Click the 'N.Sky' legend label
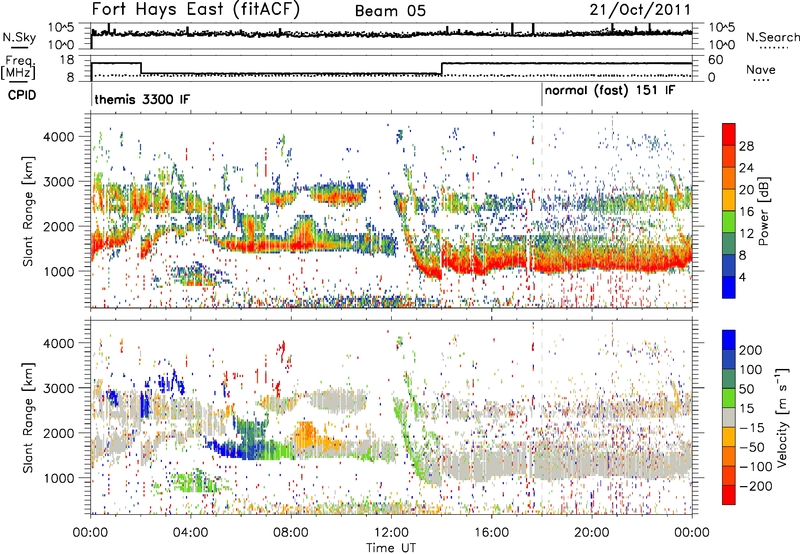The image size is (800, 554). [x=19, y=38]
